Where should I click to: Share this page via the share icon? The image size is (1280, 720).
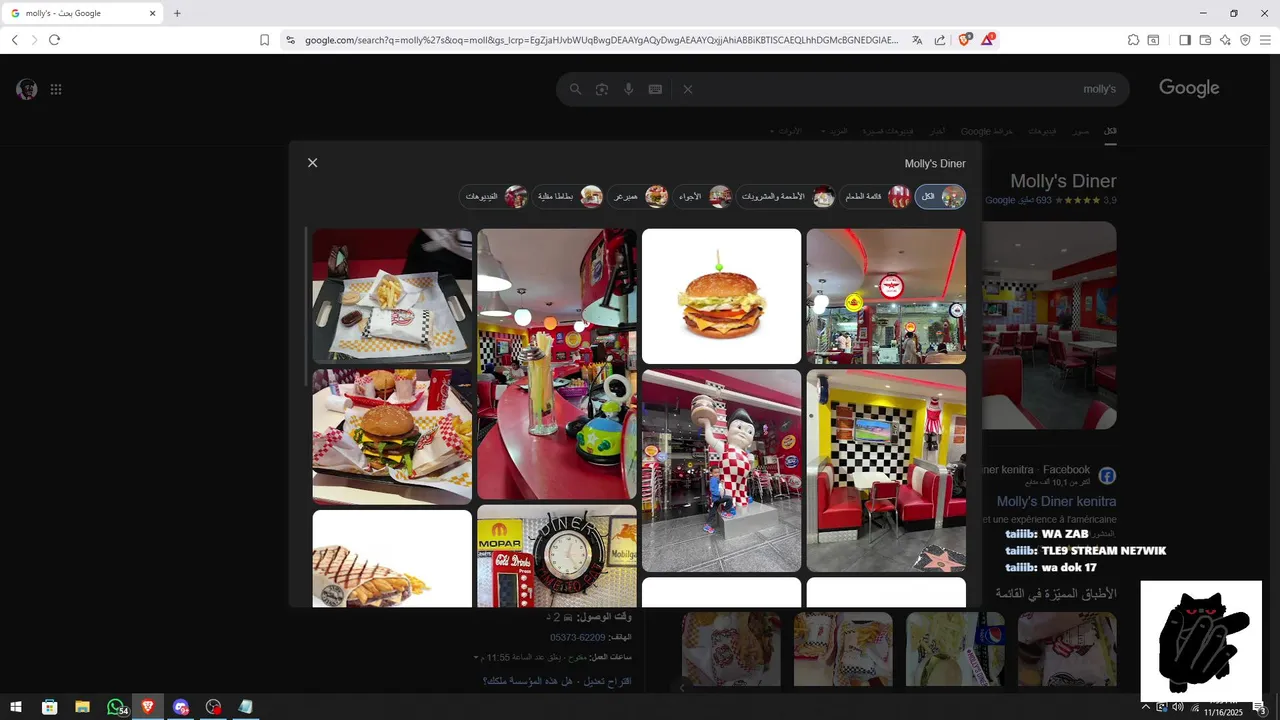tap(940, 40)
